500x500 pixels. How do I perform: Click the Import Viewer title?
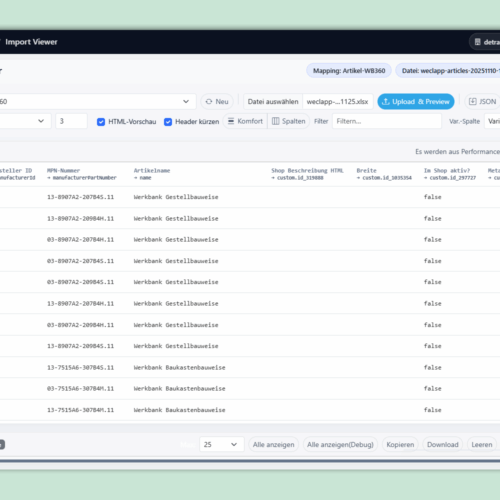[31, 42]
